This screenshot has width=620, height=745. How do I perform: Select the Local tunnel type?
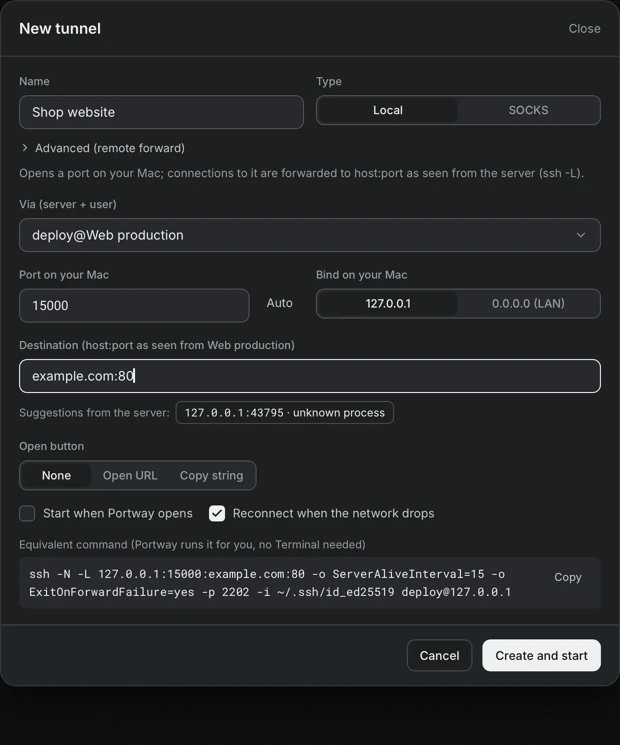click(387, 110)
